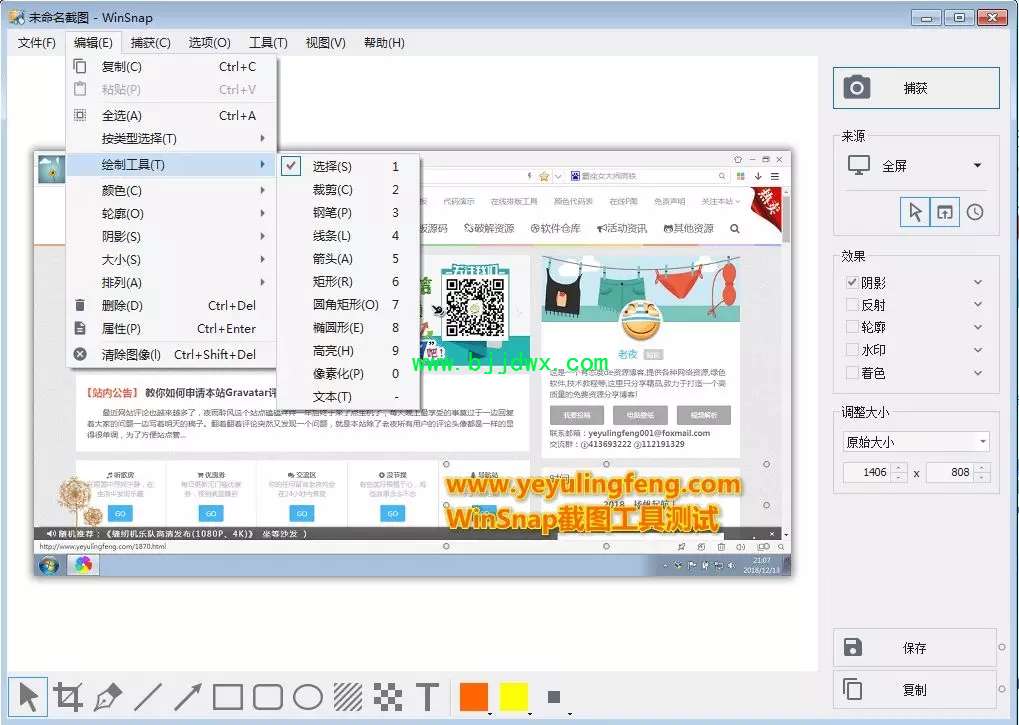1019x725 pixels.
Task: Click the copy icon in edit menu
Action: point(80,66)
